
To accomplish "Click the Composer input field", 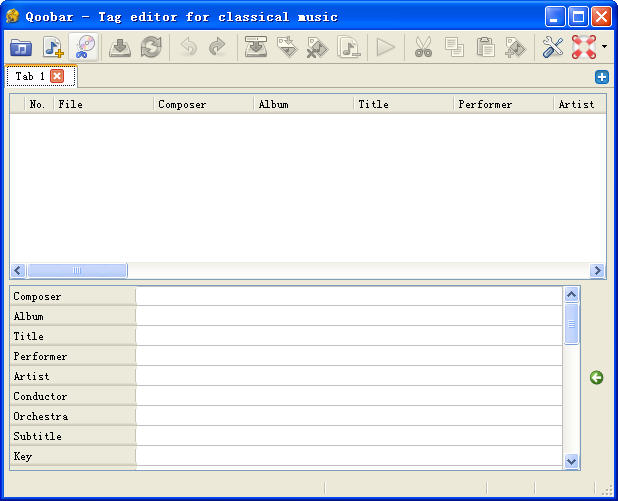I will pos(349,296).
